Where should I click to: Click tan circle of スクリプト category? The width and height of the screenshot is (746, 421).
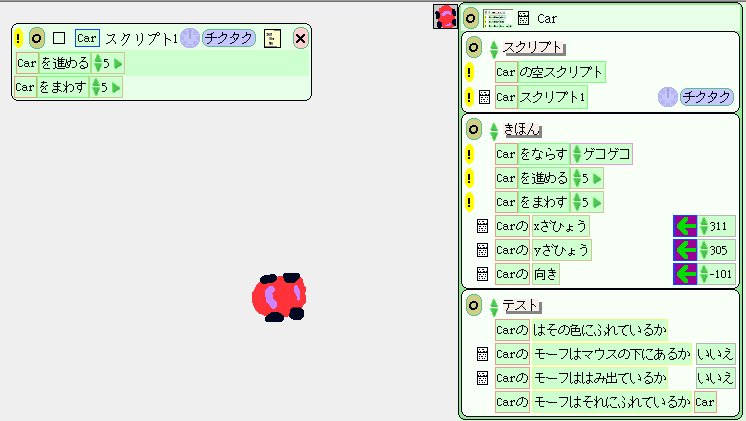[x=473, y=47]
